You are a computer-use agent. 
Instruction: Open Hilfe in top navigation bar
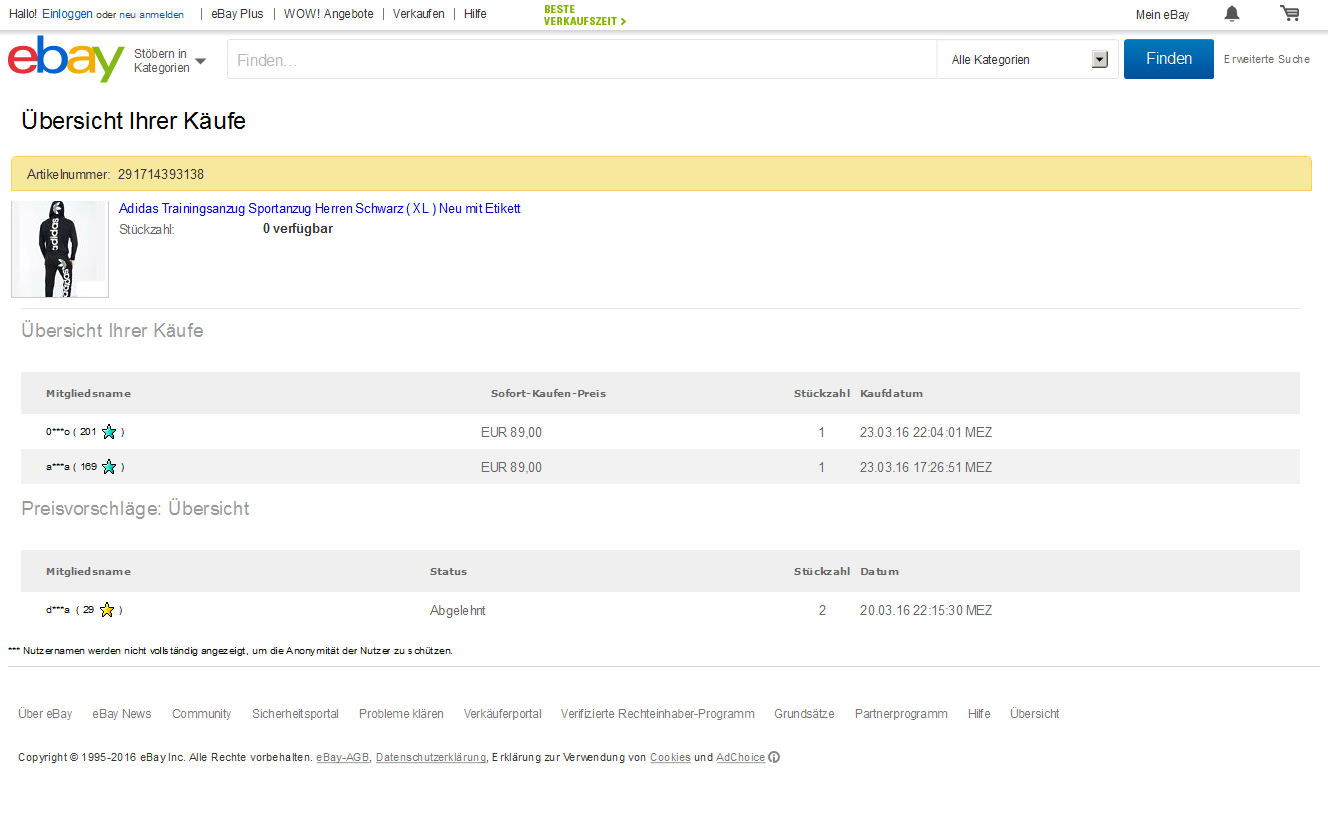tap(475, 14)
